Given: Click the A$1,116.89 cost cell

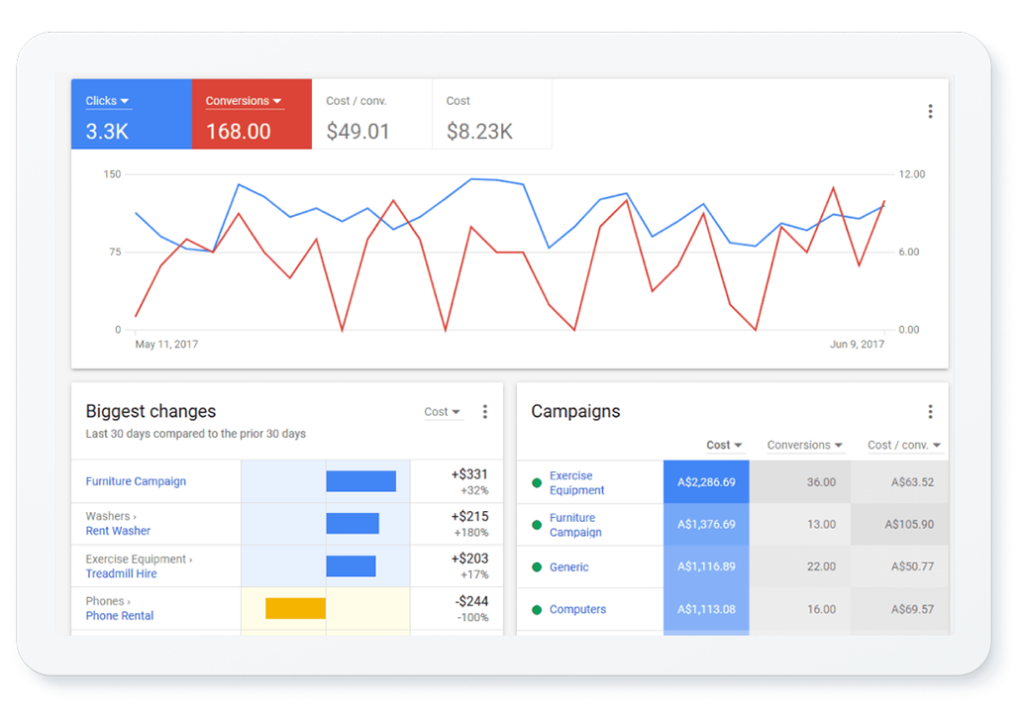Looking at the screenshot, I should (x=706, y=567).
